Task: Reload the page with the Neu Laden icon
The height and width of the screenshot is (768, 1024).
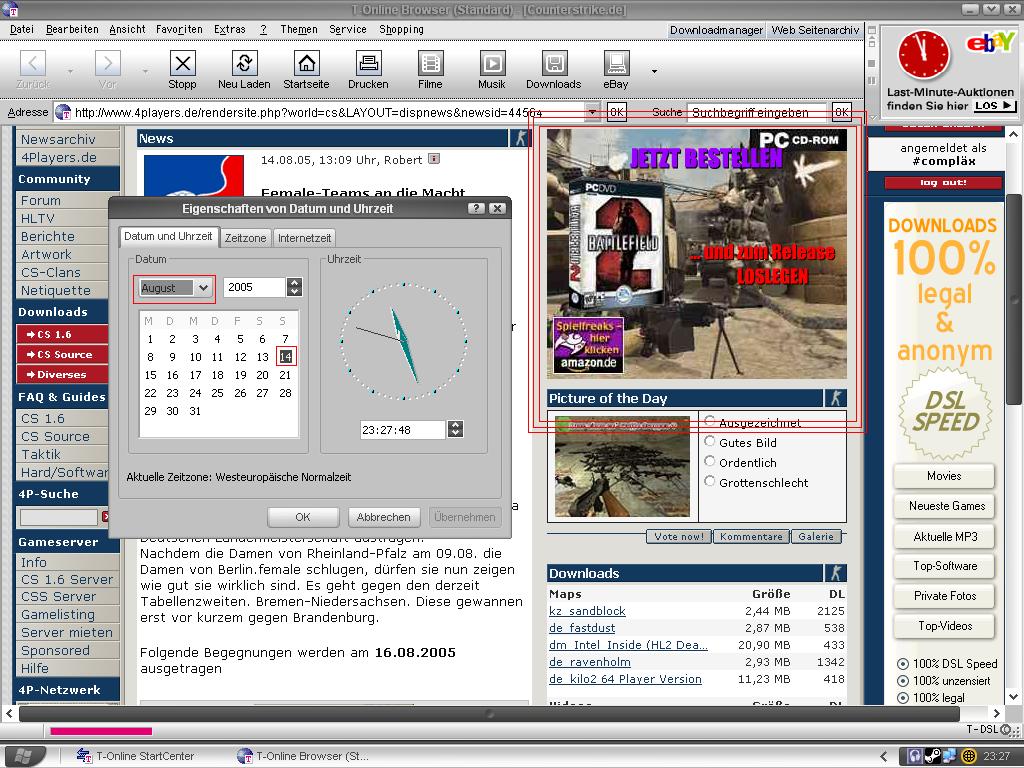Action: click(x=244, y=63)
